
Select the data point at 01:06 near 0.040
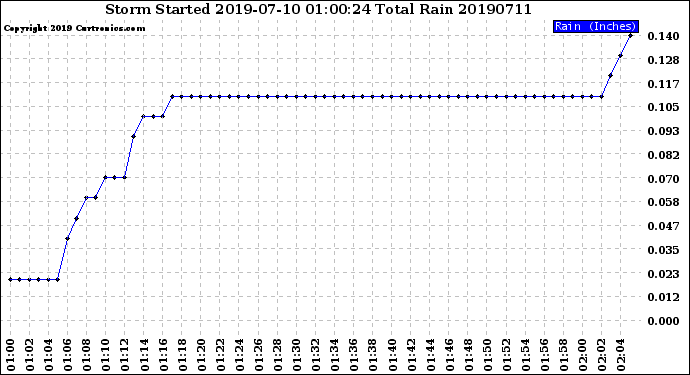coord(67,239)
